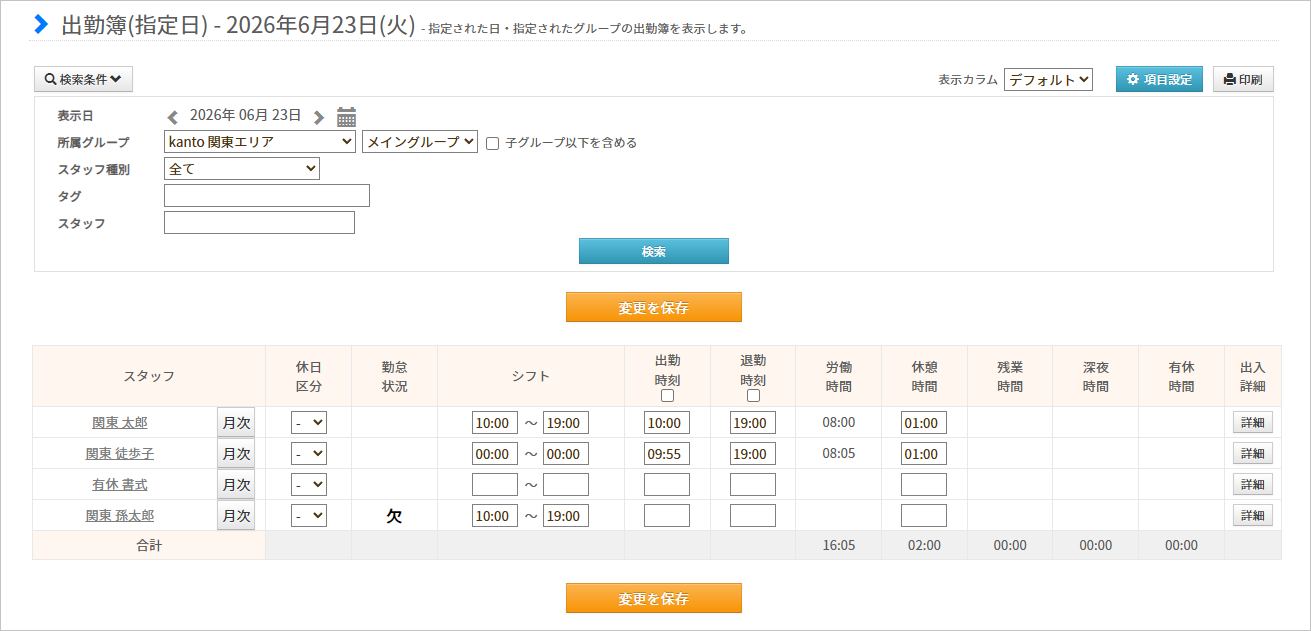1311x631 pixels.
Task: Click the blue 検索 button
Action: click(x=654, y=251)
